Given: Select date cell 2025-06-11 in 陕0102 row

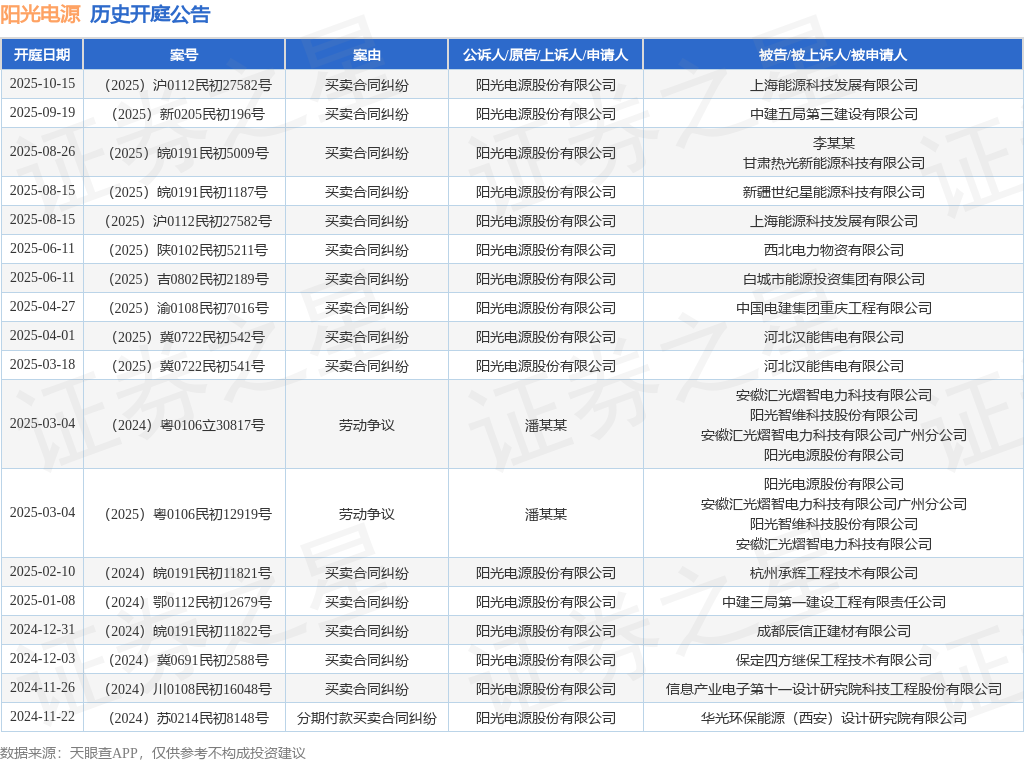Looking at the screenshot, I should 42,249.
